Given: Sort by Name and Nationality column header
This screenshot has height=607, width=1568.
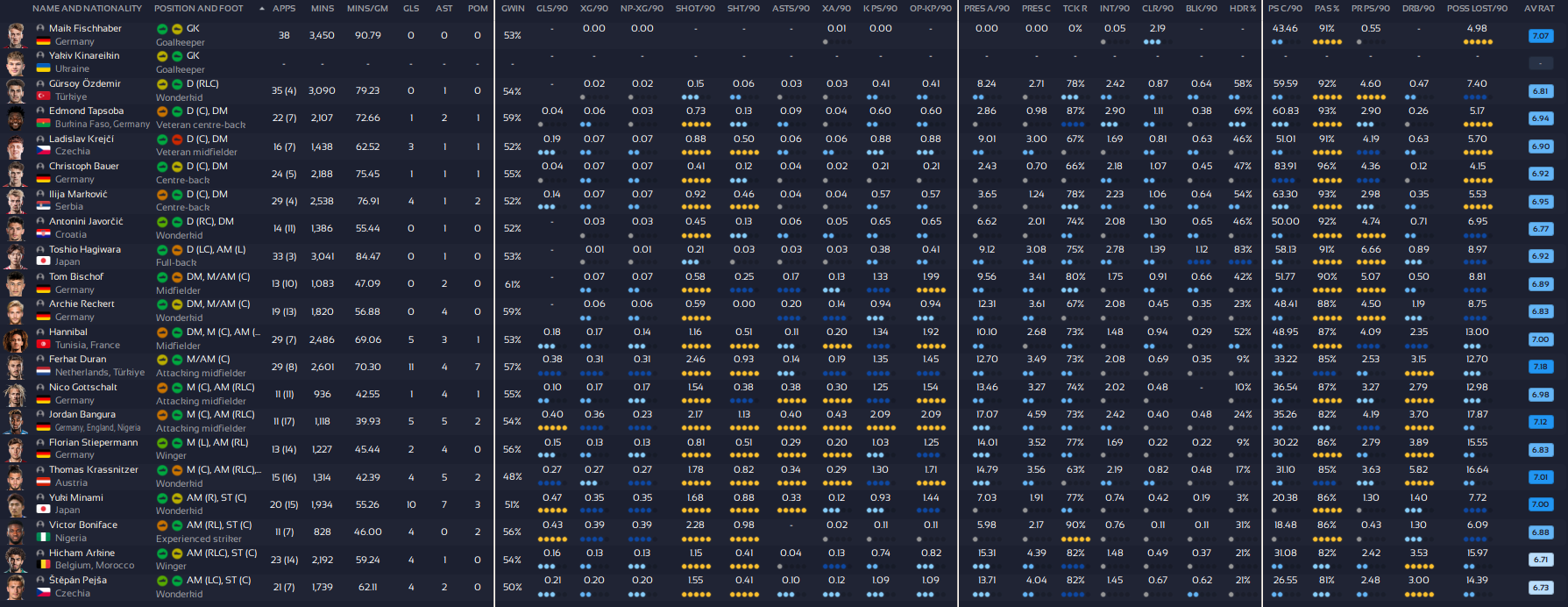Looking at the screenshot, I should 87,9.
